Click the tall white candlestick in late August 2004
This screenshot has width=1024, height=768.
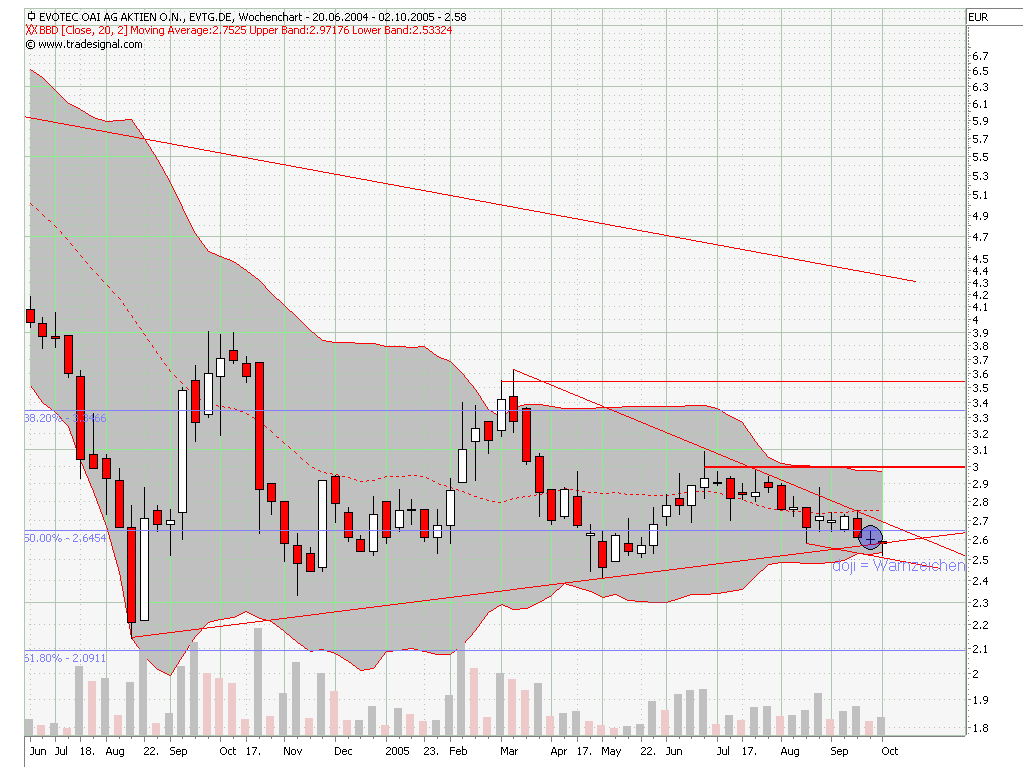click(x=144, y=568)
